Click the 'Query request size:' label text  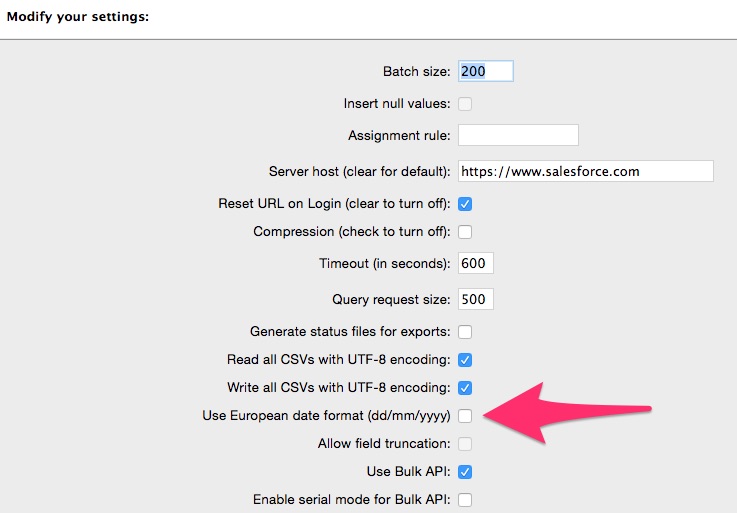coord(391,300)
